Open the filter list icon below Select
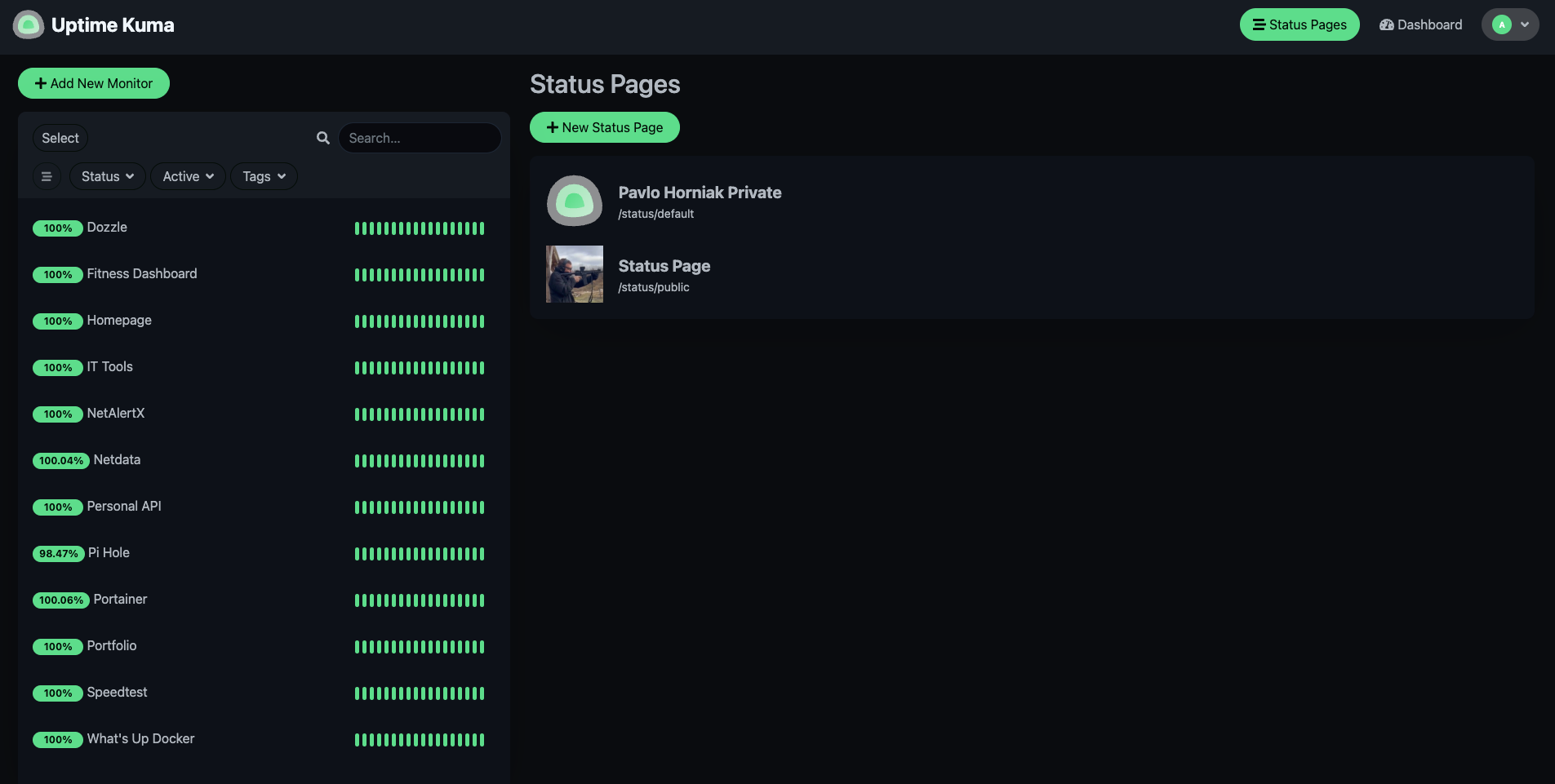This screenshot has width=1555, height=784. 47,176
